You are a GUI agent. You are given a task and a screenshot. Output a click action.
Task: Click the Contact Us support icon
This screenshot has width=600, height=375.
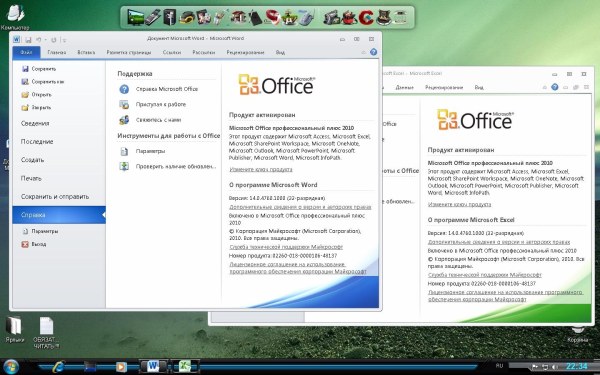(x=124, y=120)
